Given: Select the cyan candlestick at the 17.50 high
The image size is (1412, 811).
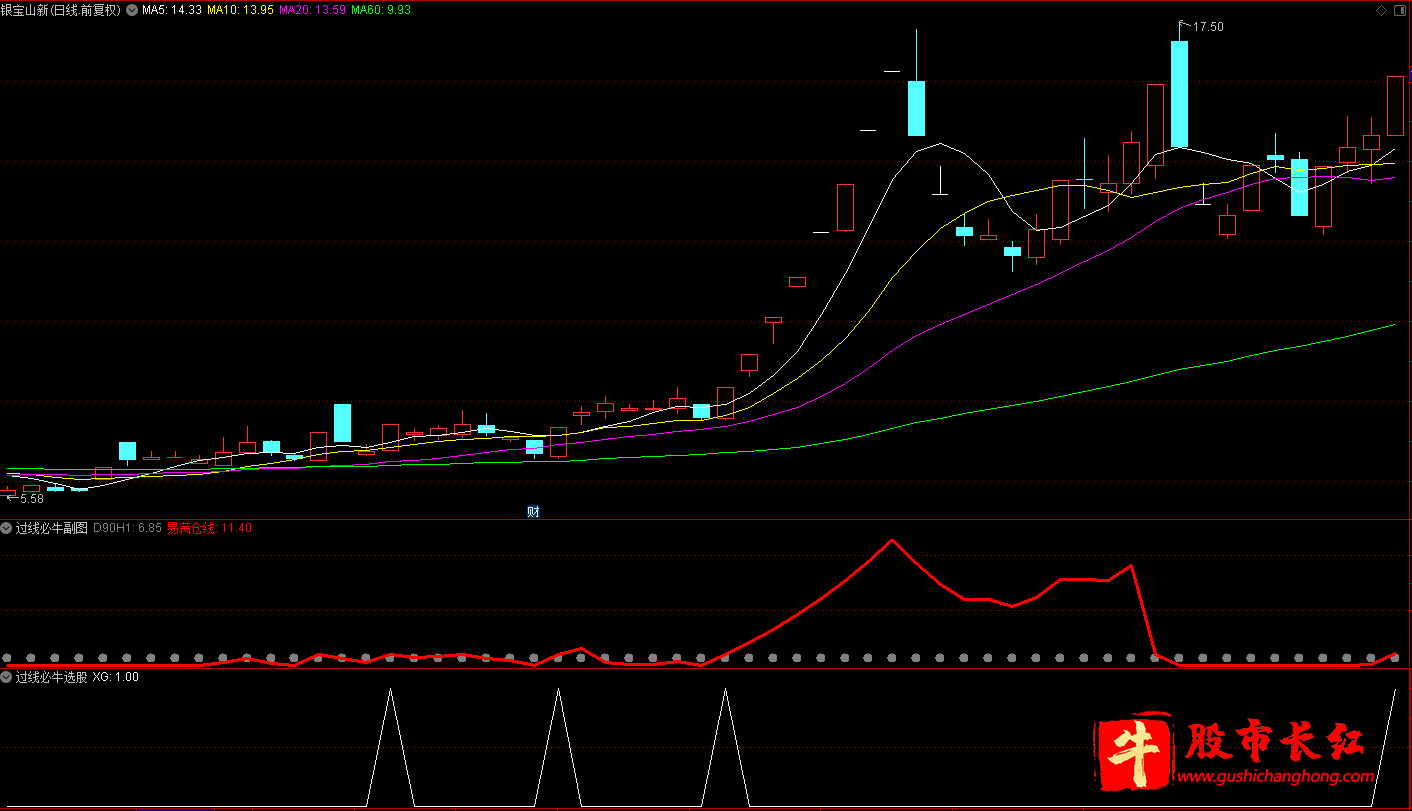Looking at the screenshot, I should (1179, 94).
